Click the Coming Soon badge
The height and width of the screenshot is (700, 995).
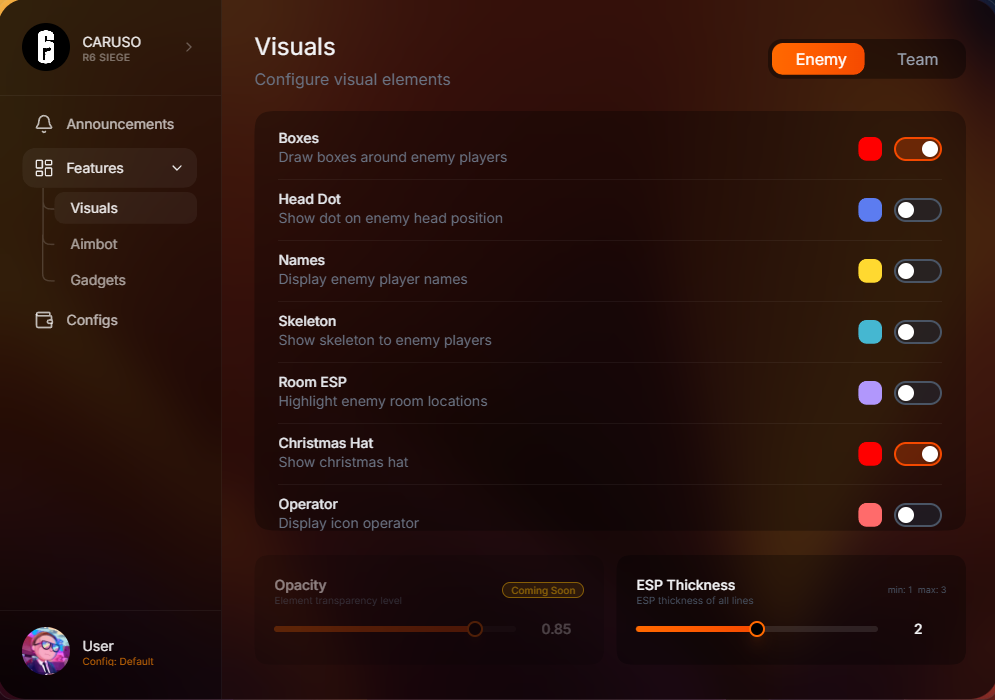[x=543, y=590]
